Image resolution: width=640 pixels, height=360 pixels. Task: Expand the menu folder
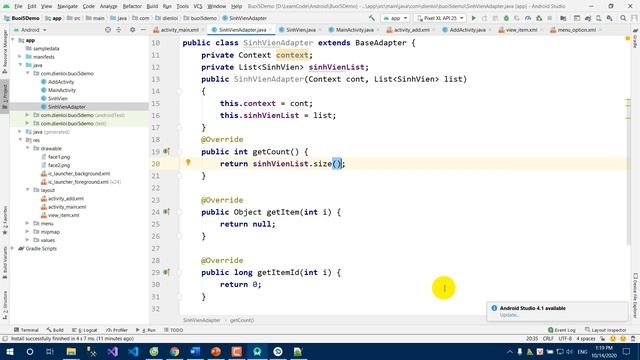pyautogui.click(x=27, y=223)
